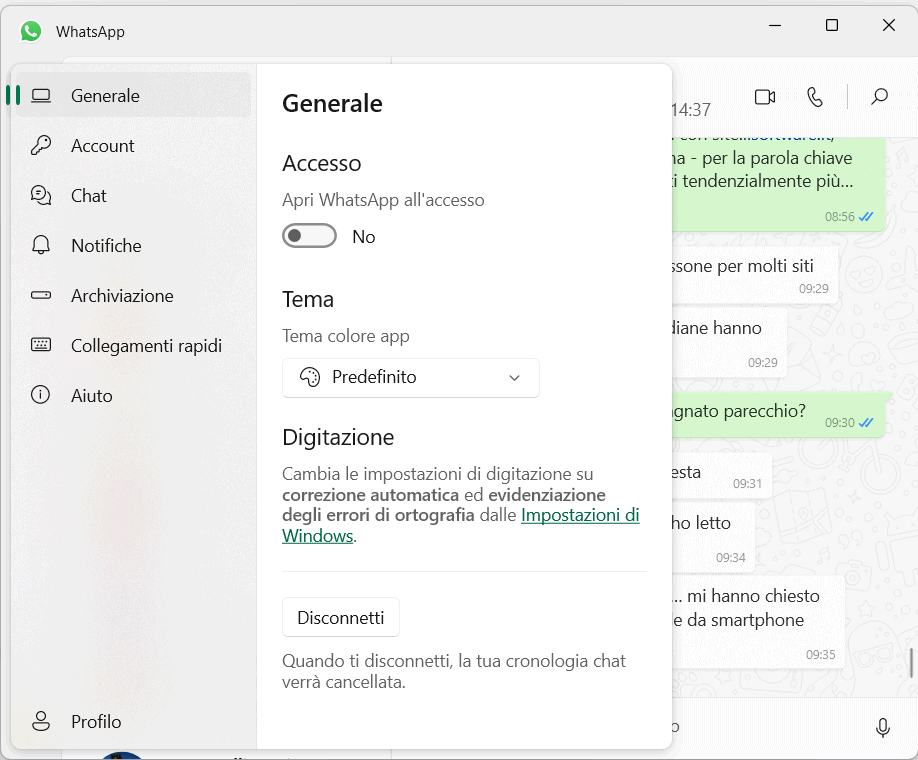Click the storage icon beside Archiviazione
This screenshot has height=760, width=918.
pyautogui.click(x=41, y=295)
